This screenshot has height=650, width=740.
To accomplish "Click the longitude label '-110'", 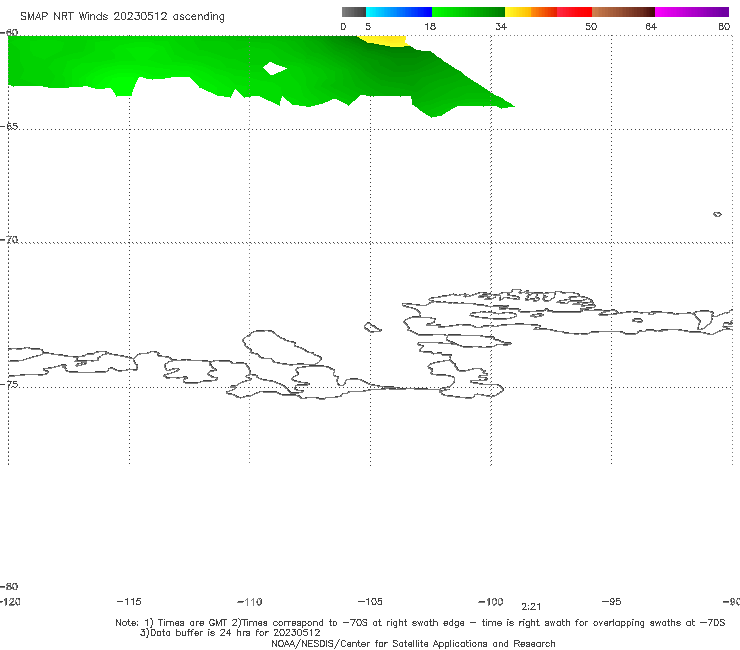I will (x=250, y=602).
